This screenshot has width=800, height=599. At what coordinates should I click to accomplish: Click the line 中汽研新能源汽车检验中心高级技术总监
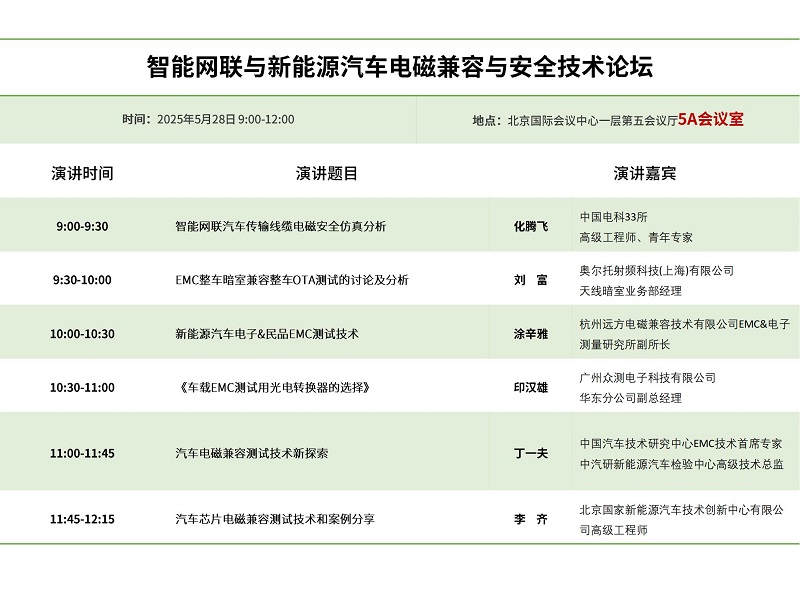tap(682, 464)
